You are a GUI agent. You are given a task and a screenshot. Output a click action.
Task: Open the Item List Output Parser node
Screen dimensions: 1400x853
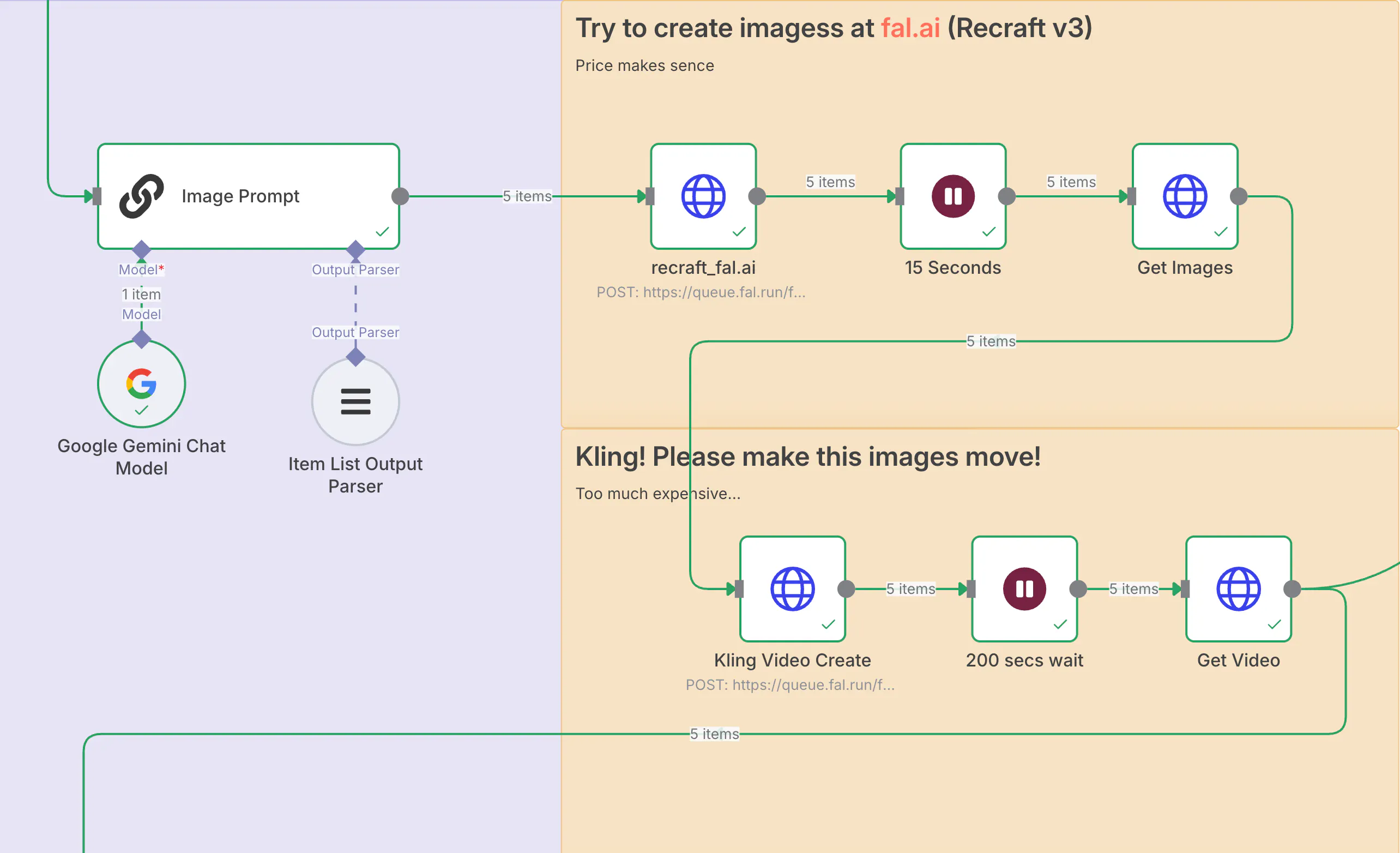click(x=355, y=402)
